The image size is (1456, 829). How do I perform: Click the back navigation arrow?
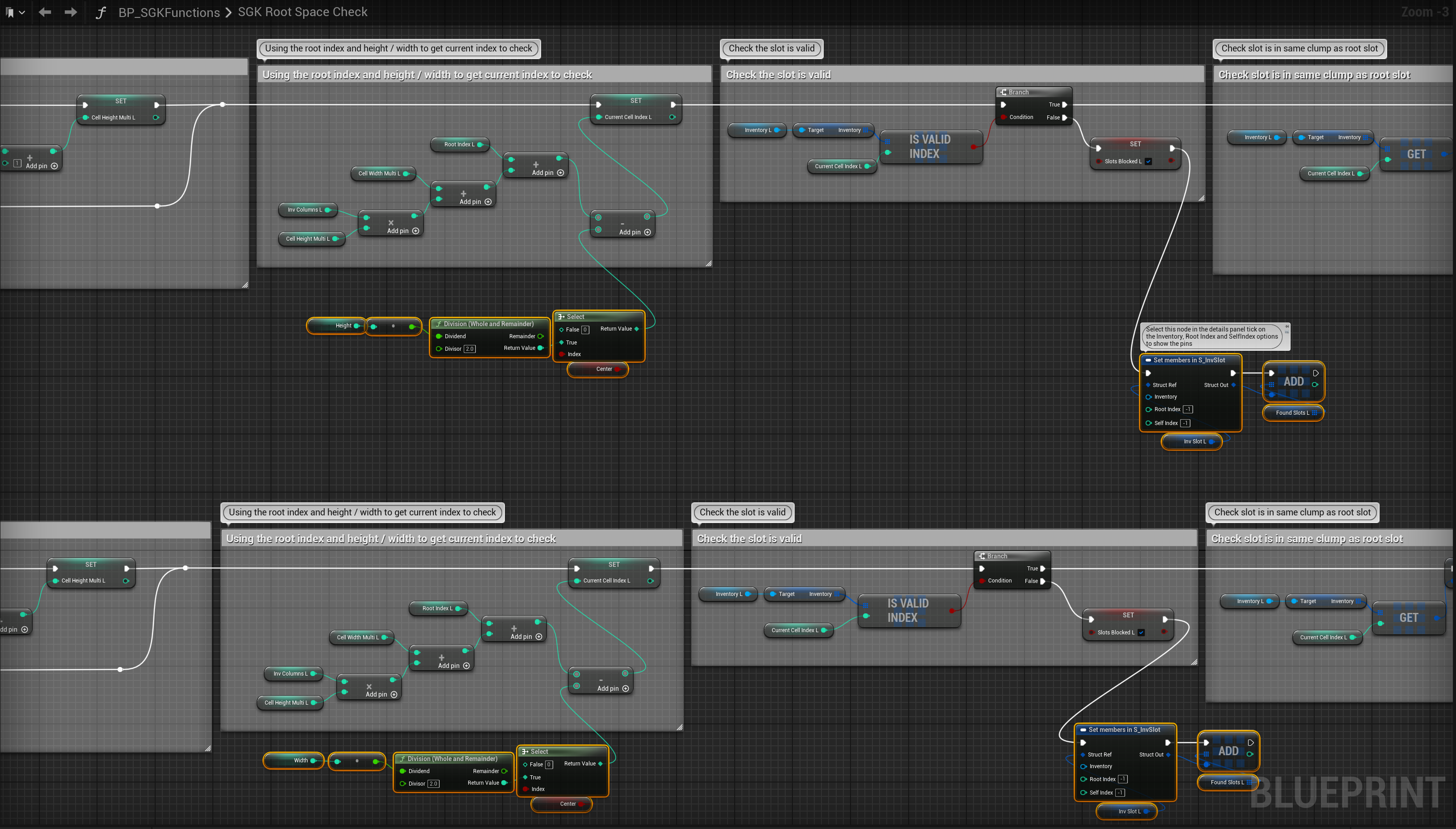coord(45,12)
